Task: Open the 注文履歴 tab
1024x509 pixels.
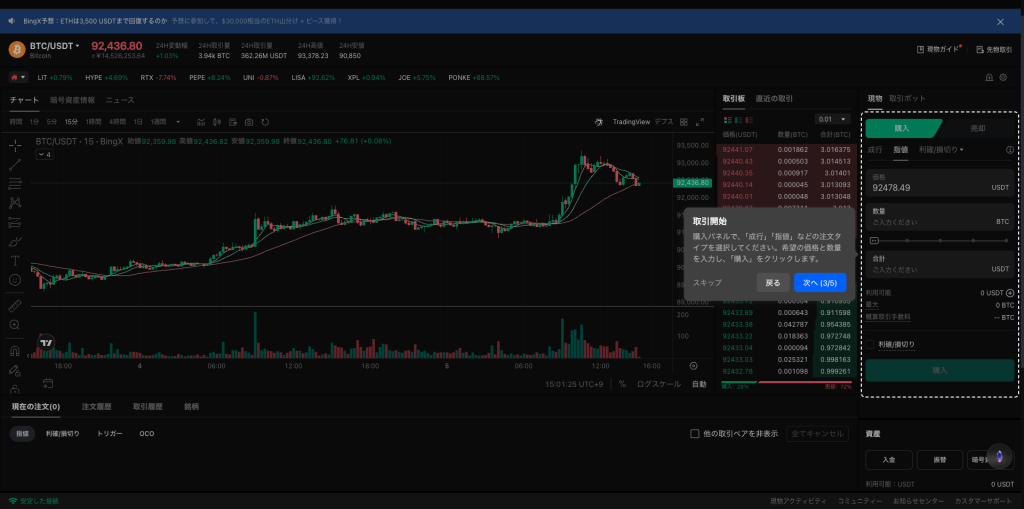Action: (96, 407)
